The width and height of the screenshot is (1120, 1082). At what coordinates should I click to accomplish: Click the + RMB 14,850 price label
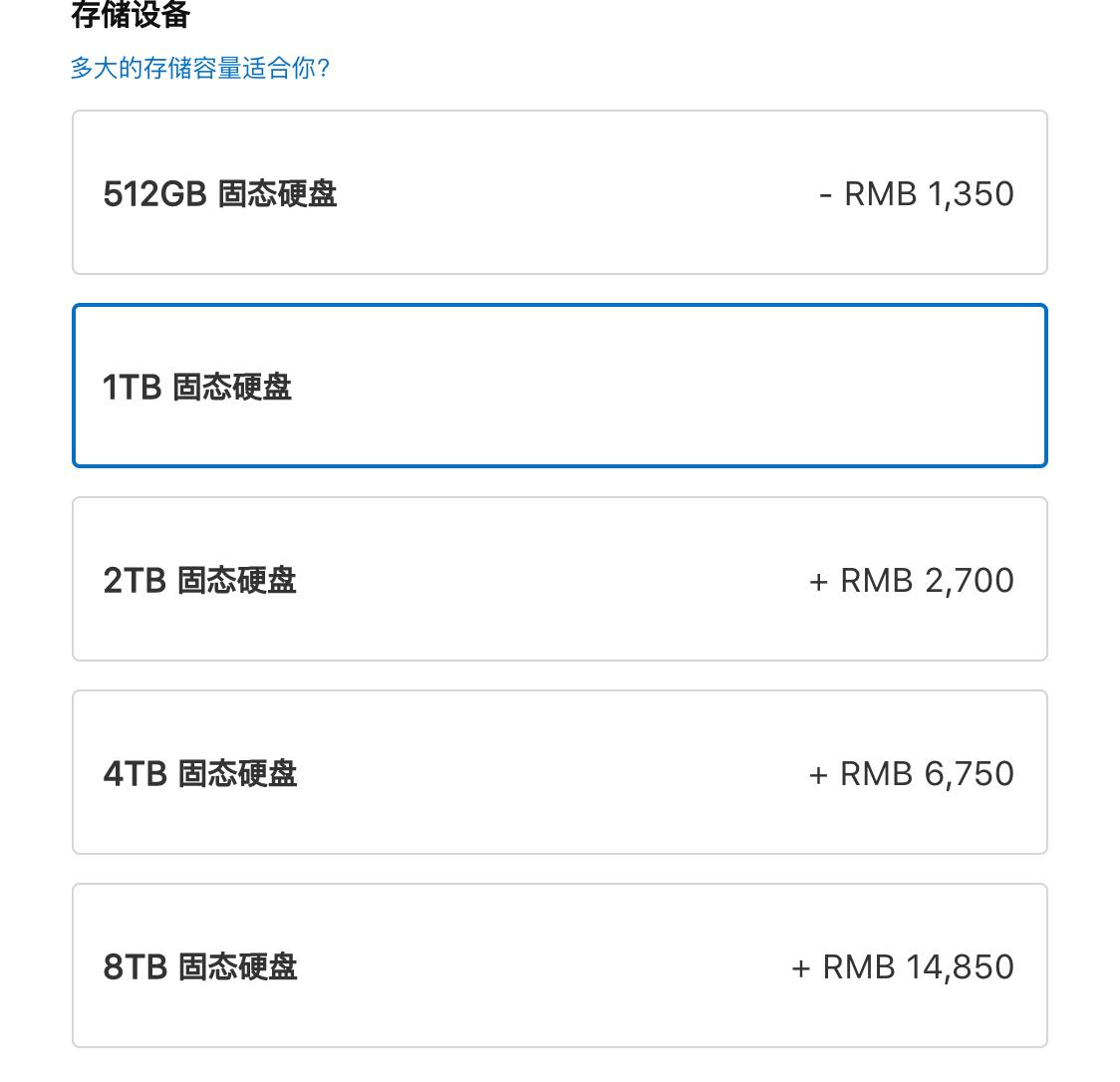(902, 964)
